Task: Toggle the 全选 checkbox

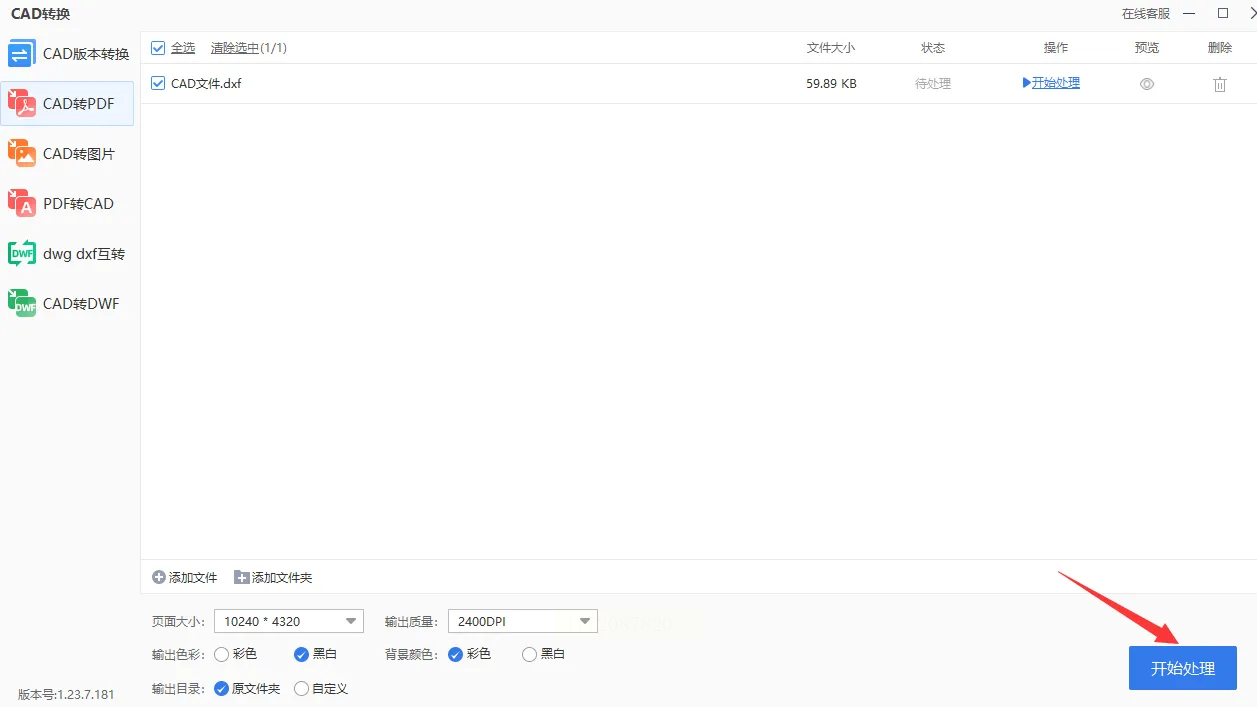Action: click(158, 48)
